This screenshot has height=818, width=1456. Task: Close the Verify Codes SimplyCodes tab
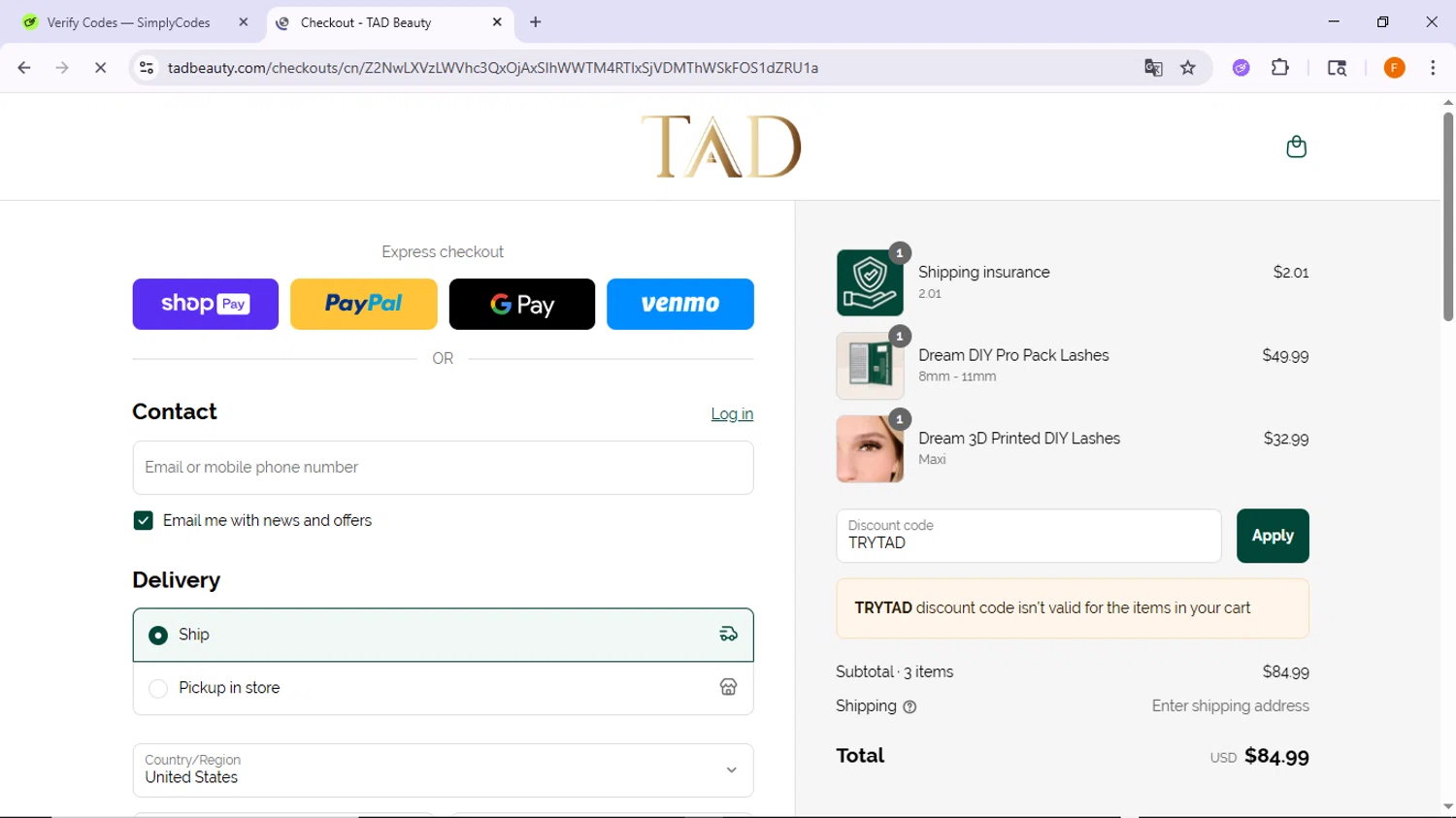(x=243, y=22)
